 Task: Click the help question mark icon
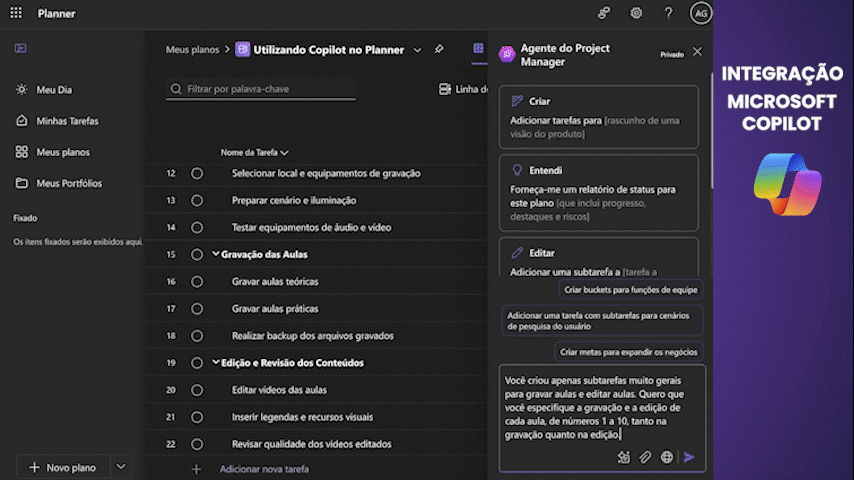click(668, 13)
